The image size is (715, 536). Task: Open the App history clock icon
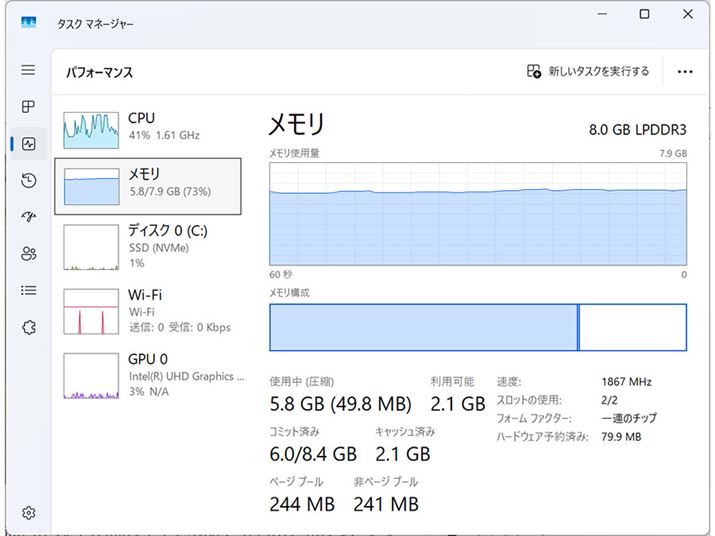tap(29, 180)
